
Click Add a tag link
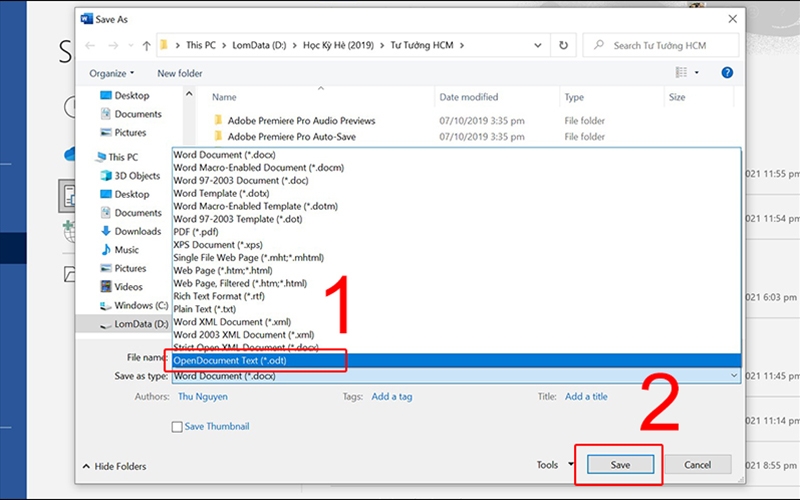point(391,396)
